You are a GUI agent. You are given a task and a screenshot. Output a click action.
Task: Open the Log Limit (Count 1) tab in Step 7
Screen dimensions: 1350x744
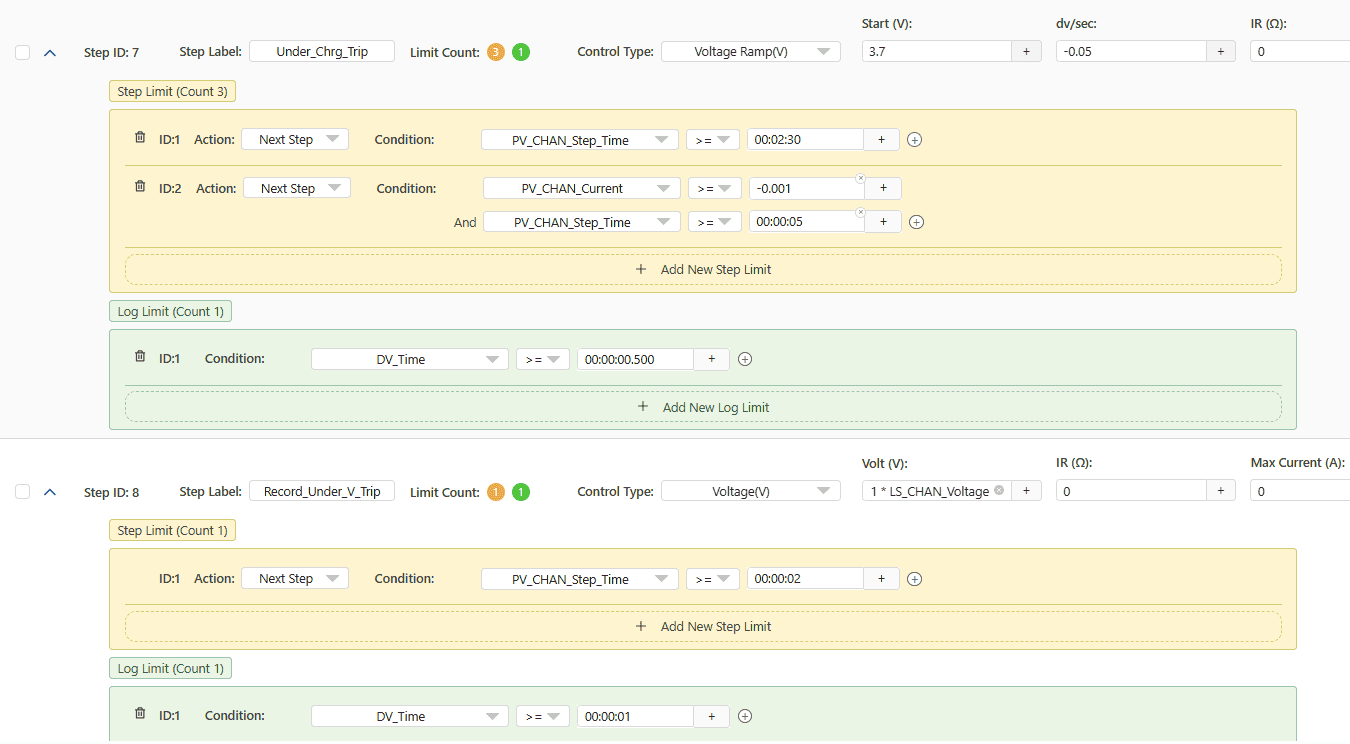coord(170,311)
